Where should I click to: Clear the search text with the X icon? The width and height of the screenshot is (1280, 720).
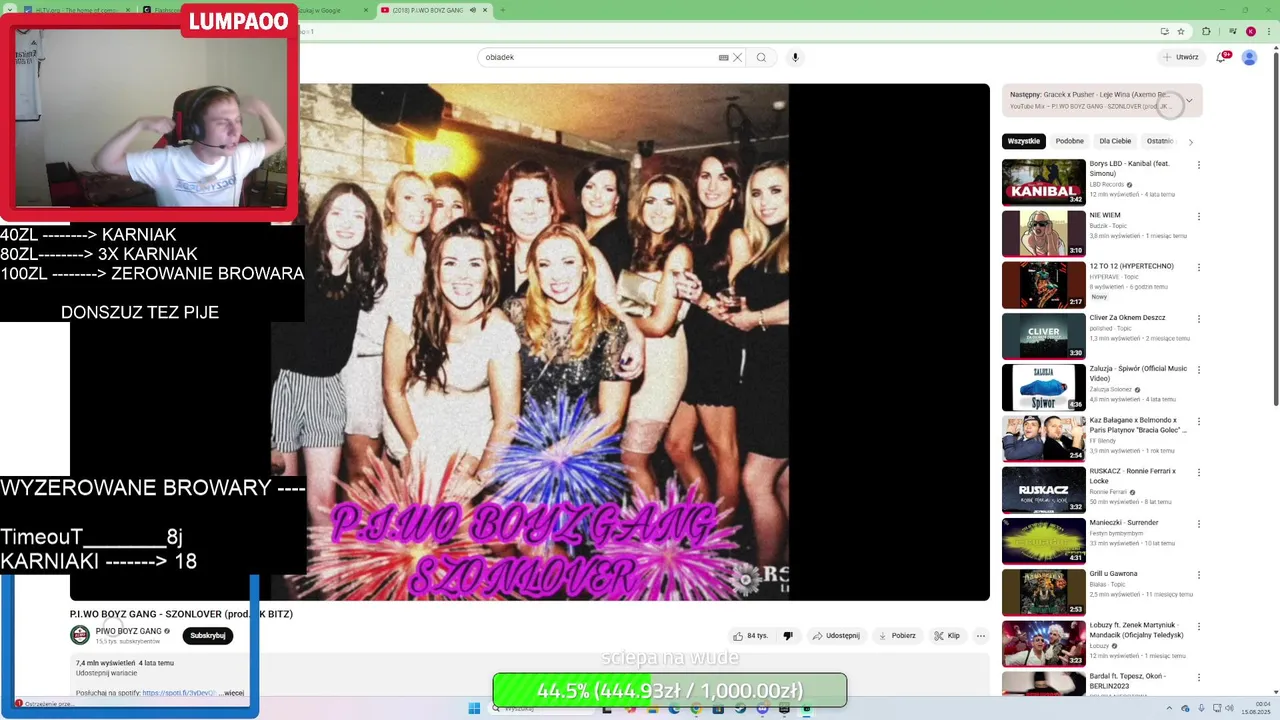coord(737,57)
